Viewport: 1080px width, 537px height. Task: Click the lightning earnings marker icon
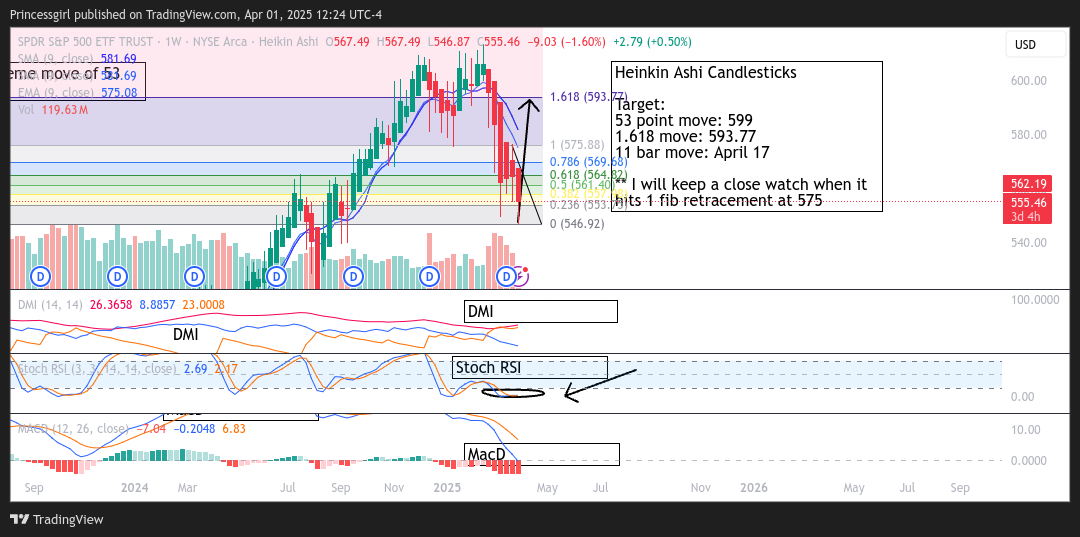tap(522, 277)
